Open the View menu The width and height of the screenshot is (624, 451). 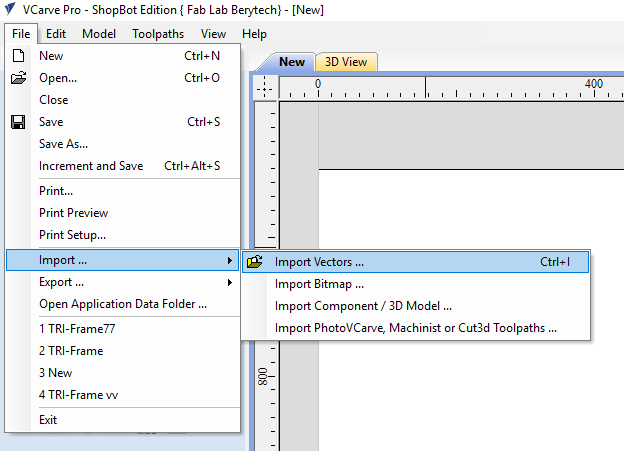tap(213, 34)
